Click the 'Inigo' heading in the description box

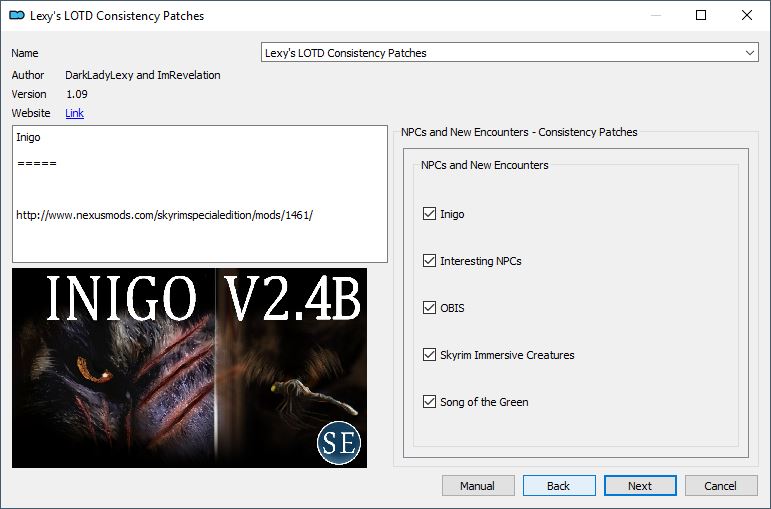click(x=28, y=137)
